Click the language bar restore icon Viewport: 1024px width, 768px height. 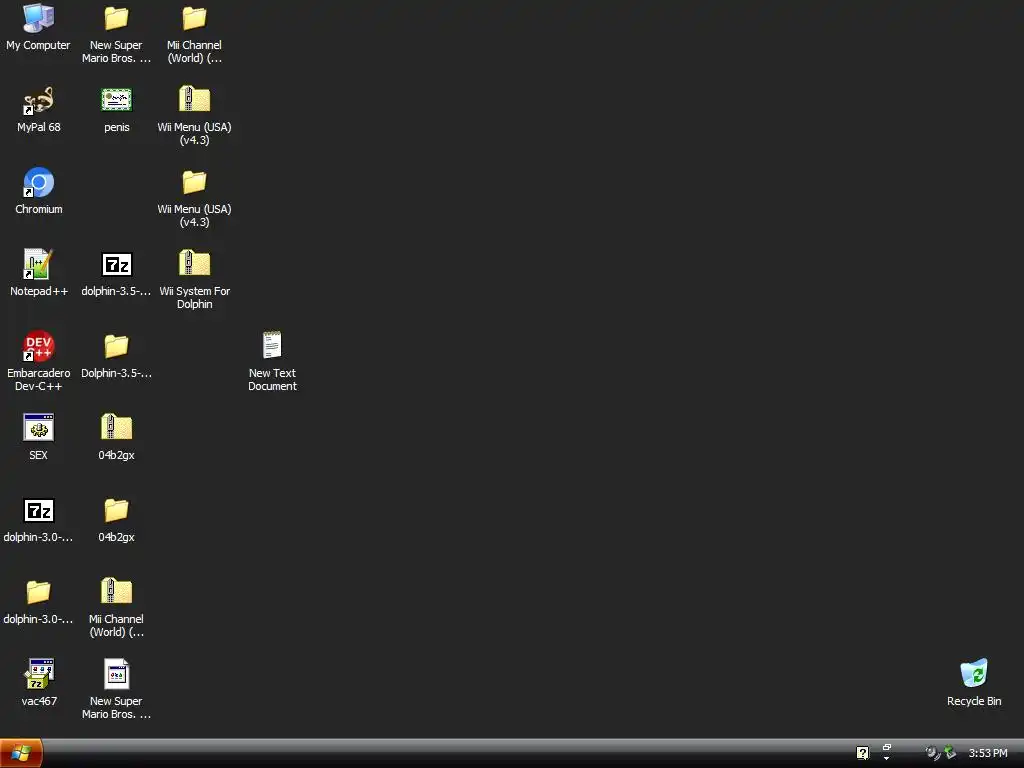(887, 747)
